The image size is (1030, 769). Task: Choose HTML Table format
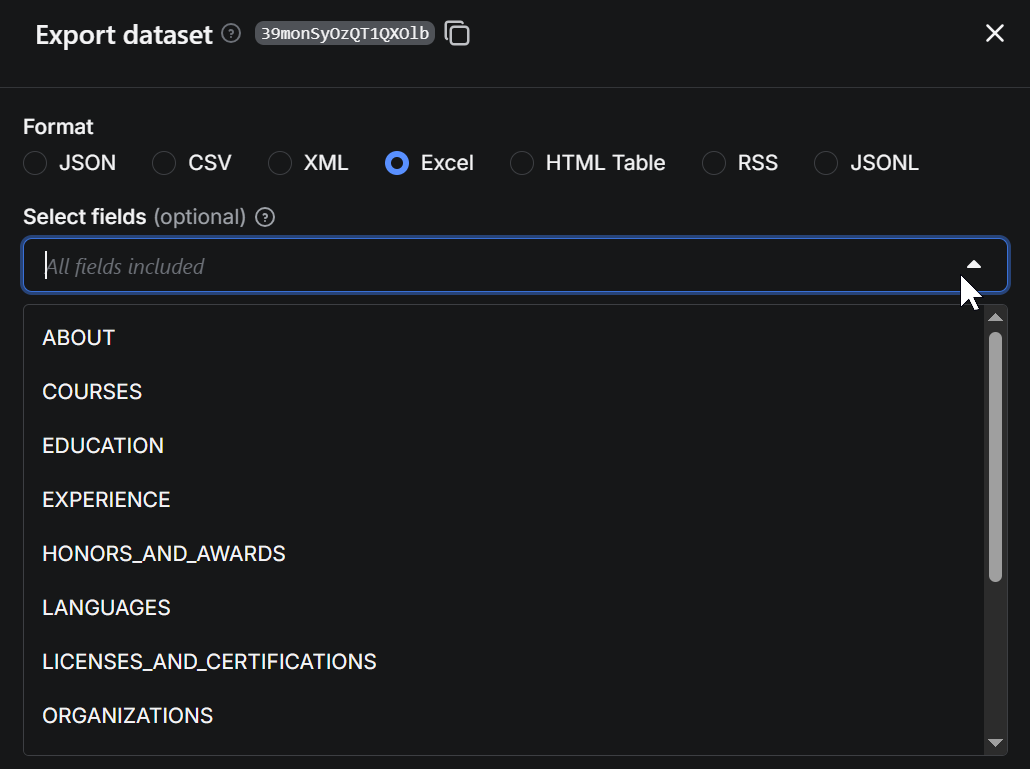point(522,163)
